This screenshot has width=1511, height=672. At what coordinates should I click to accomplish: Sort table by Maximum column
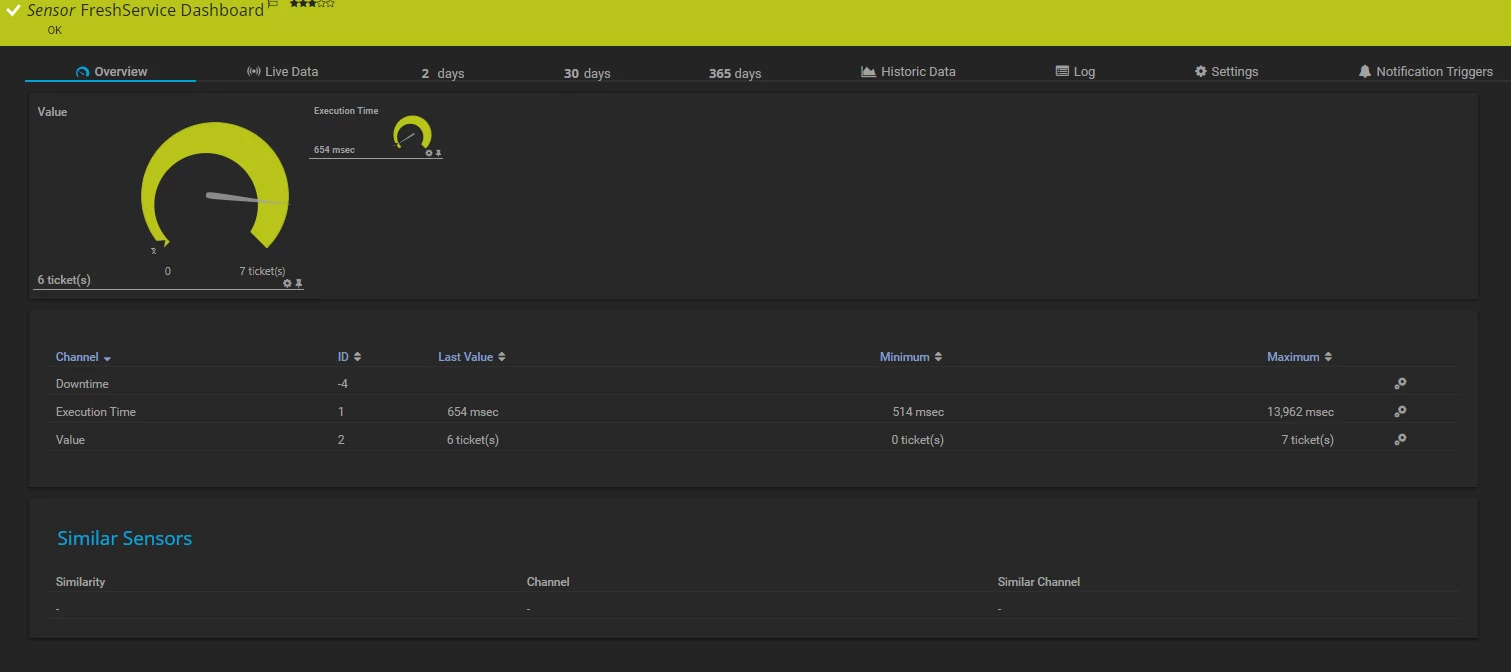pos(1299,357)
